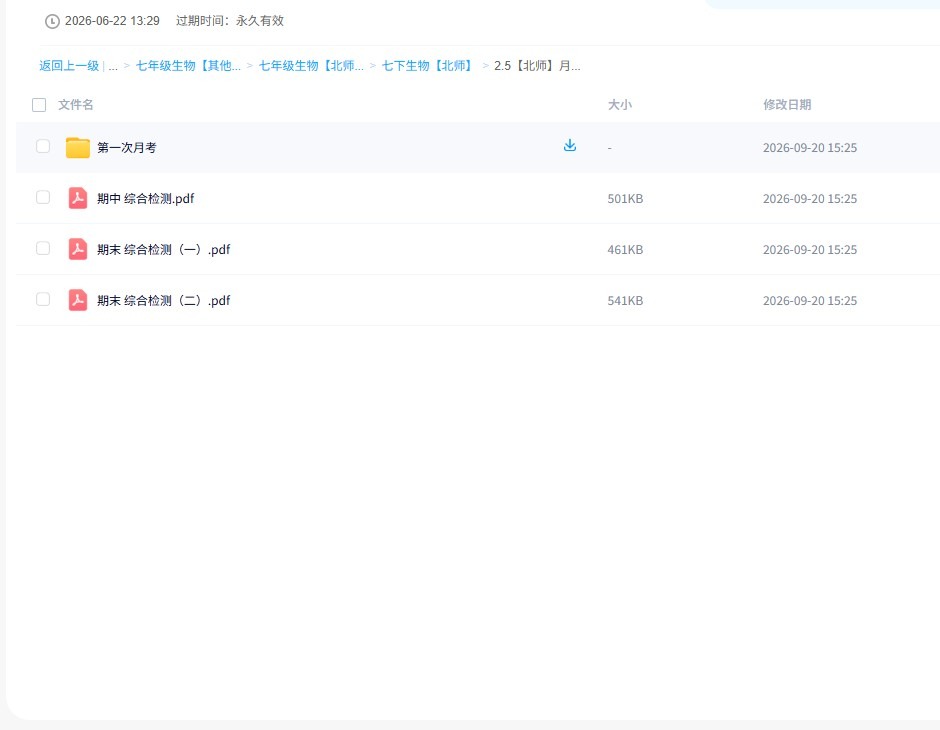Open the folder named 第一次月考
The image size is (940, 730).
(126, 147)
